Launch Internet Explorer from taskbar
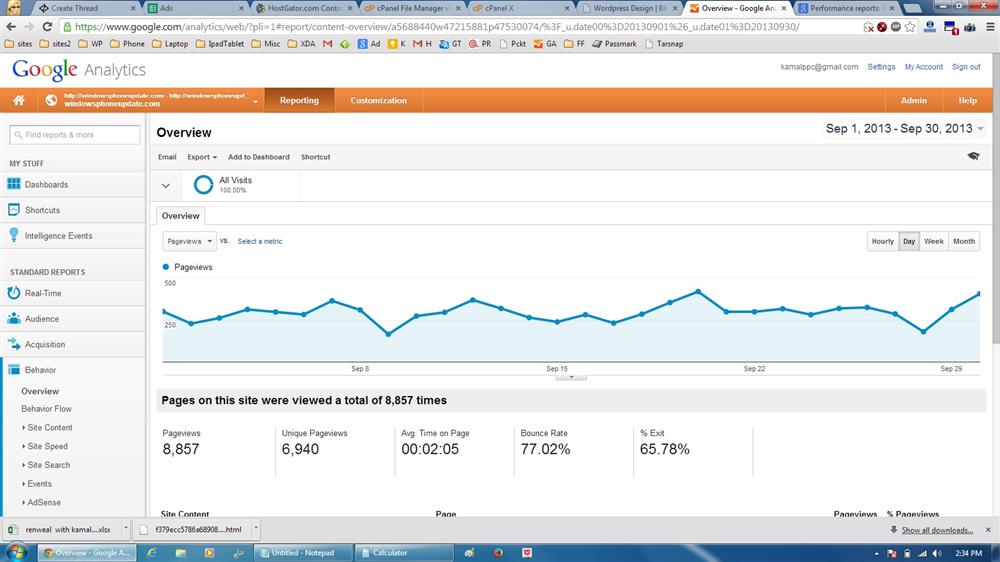 click(x=152, y=552)
